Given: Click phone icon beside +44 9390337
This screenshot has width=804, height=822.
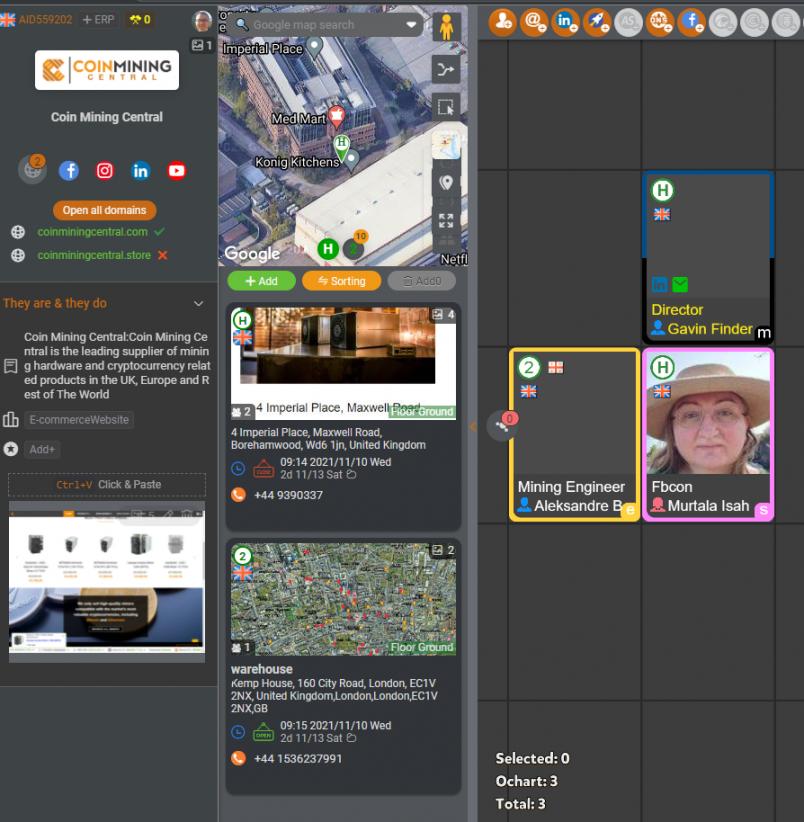Looking at the screenshot, I should [x=238, y=495].
